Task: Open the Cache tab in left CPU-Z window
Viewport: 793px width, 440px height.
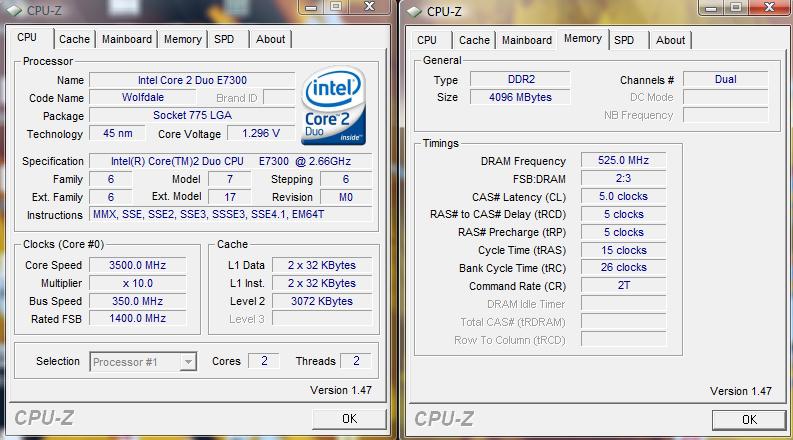Action: click(74, 39)
